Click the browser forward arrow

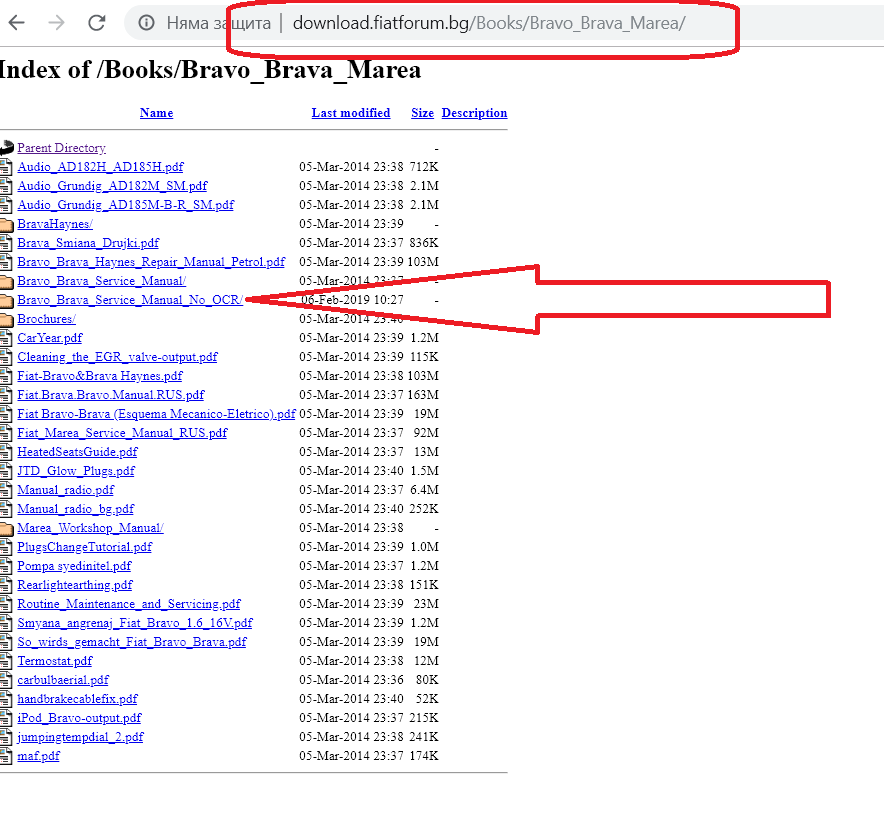(x=57, y=22)
